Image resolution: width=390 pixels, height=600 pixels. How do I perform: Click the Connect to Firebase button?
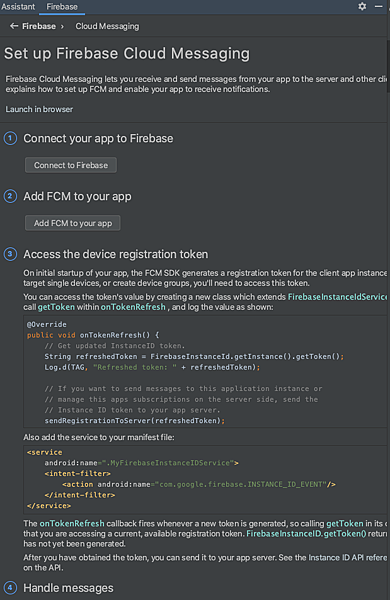pos(71,165)
